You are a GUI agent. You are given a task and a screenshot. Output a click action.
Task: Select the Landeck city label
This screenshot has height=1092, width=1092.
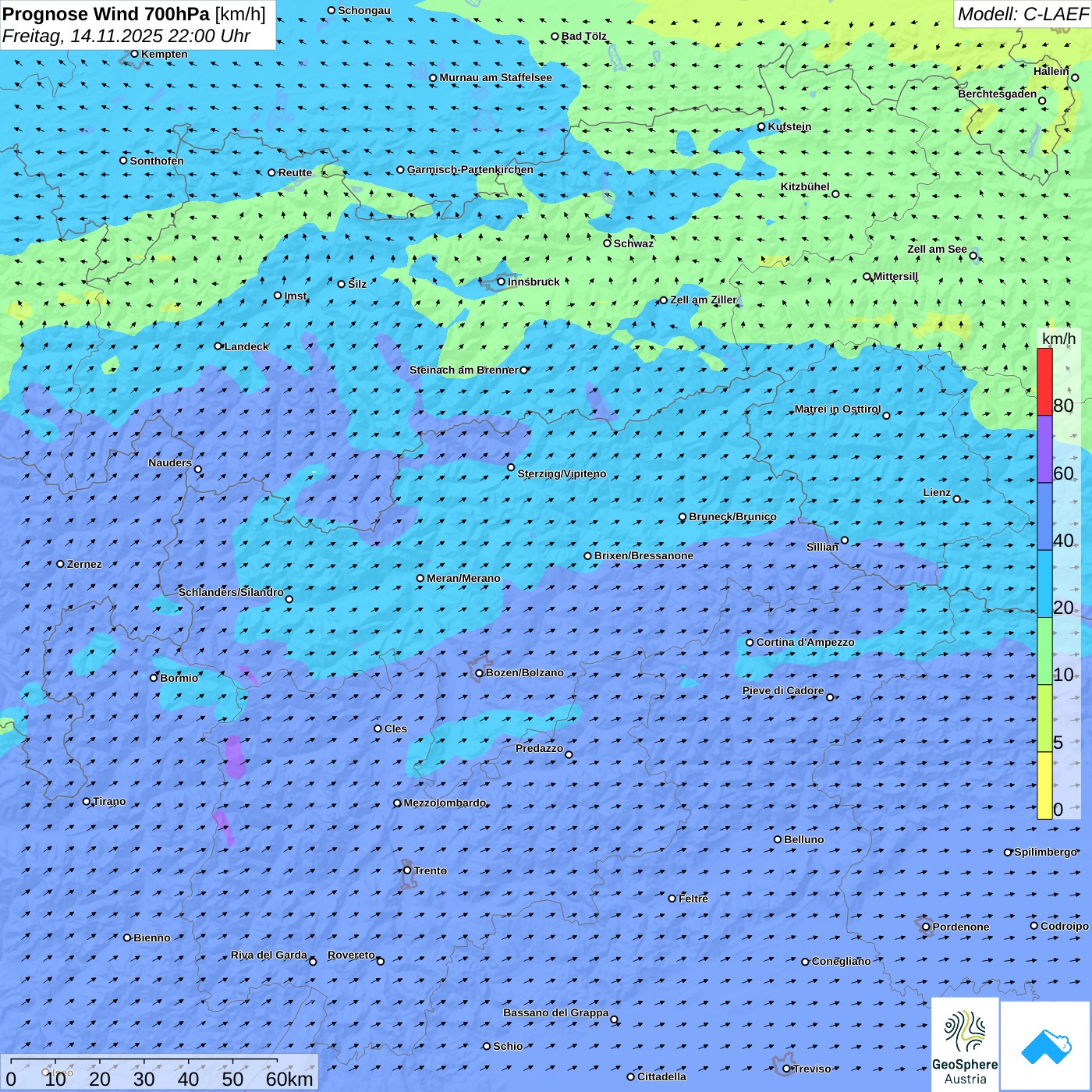tap(246, 346)
